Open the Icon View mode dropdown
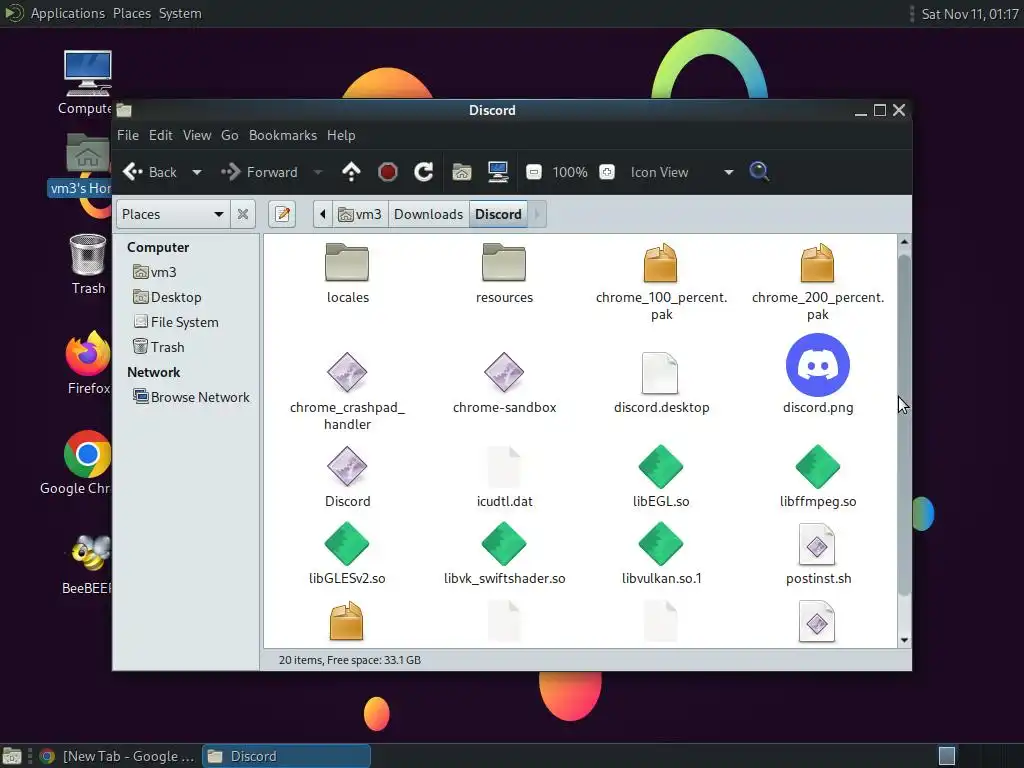Viewport: 1024px width, 768px height. pyautogui.click(x=682, y=172)
